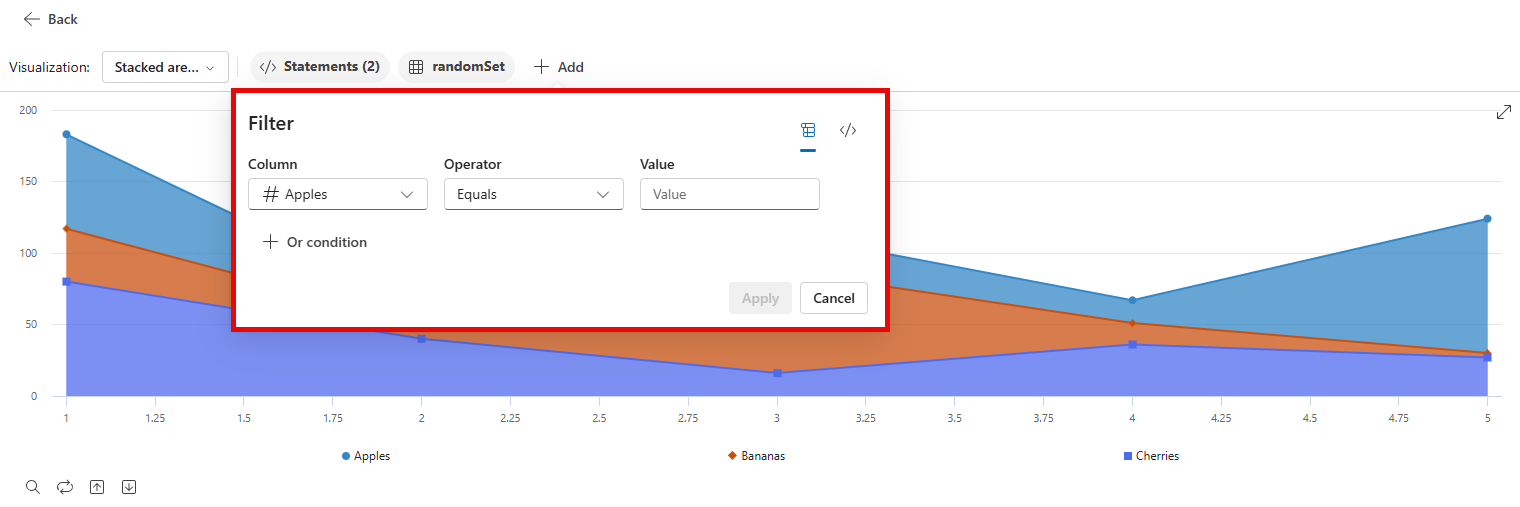Toggle Cherries series in the chart legend
Screen dimensions: 1520x507
click(1151, 456)
